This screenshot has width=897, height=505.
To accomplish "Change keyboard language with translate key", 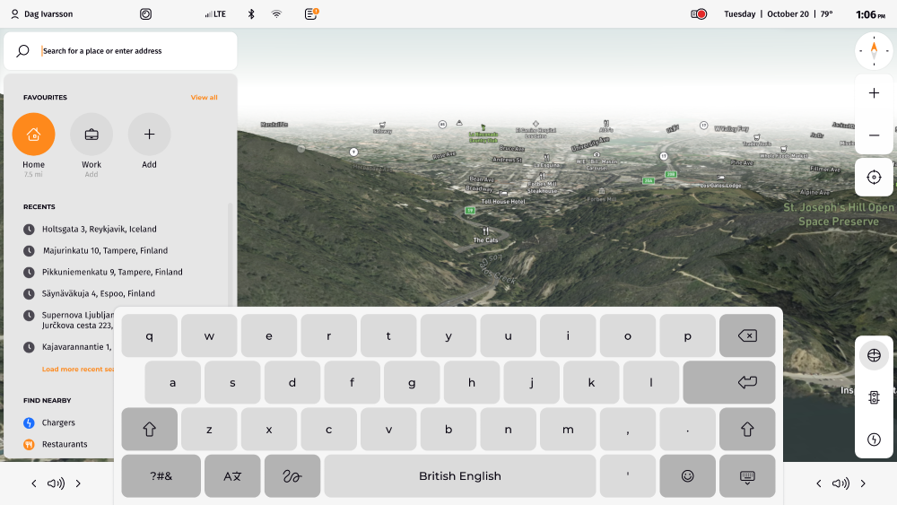I will click(x=232, y=476).
